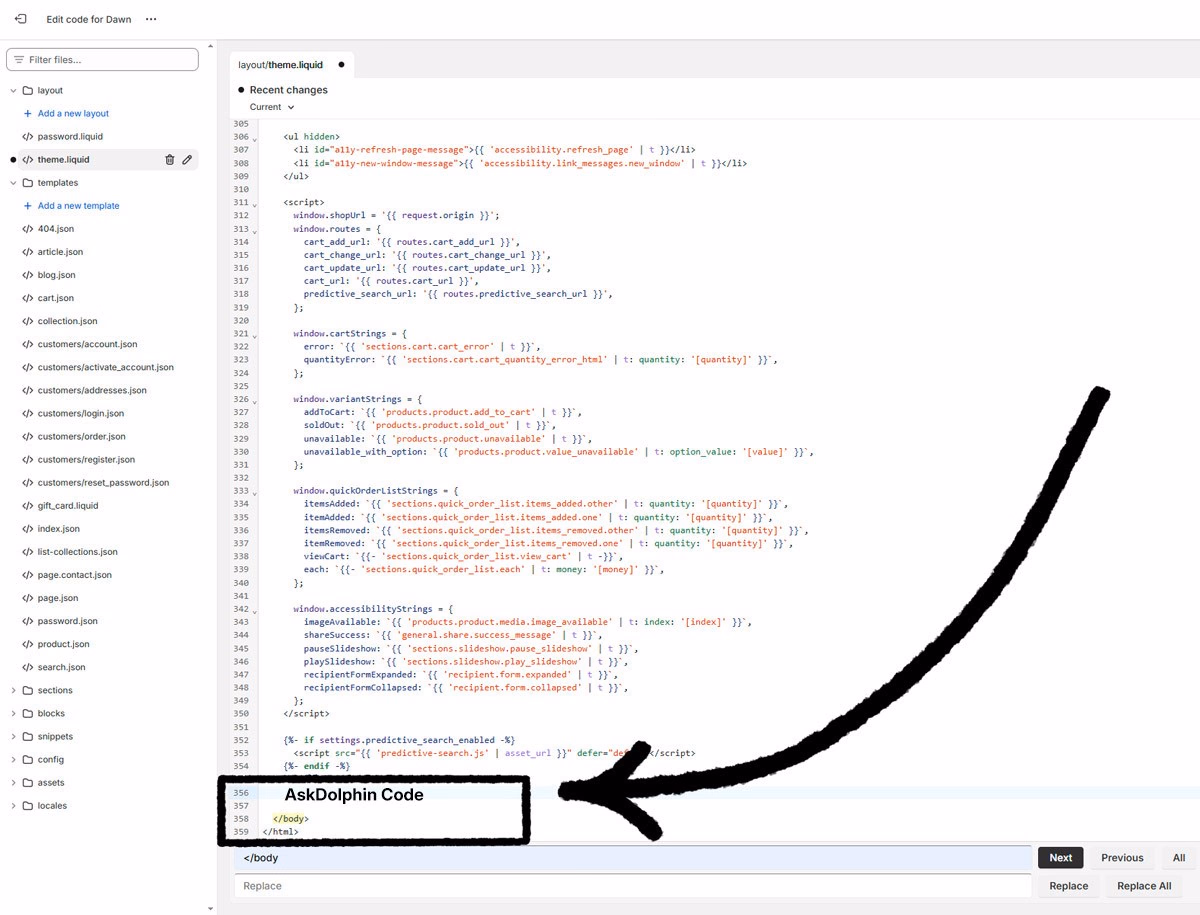Open page.contact.json file
Image resolution: width=1200 pixels, height=915 pixels.
(x=75, y=573)
